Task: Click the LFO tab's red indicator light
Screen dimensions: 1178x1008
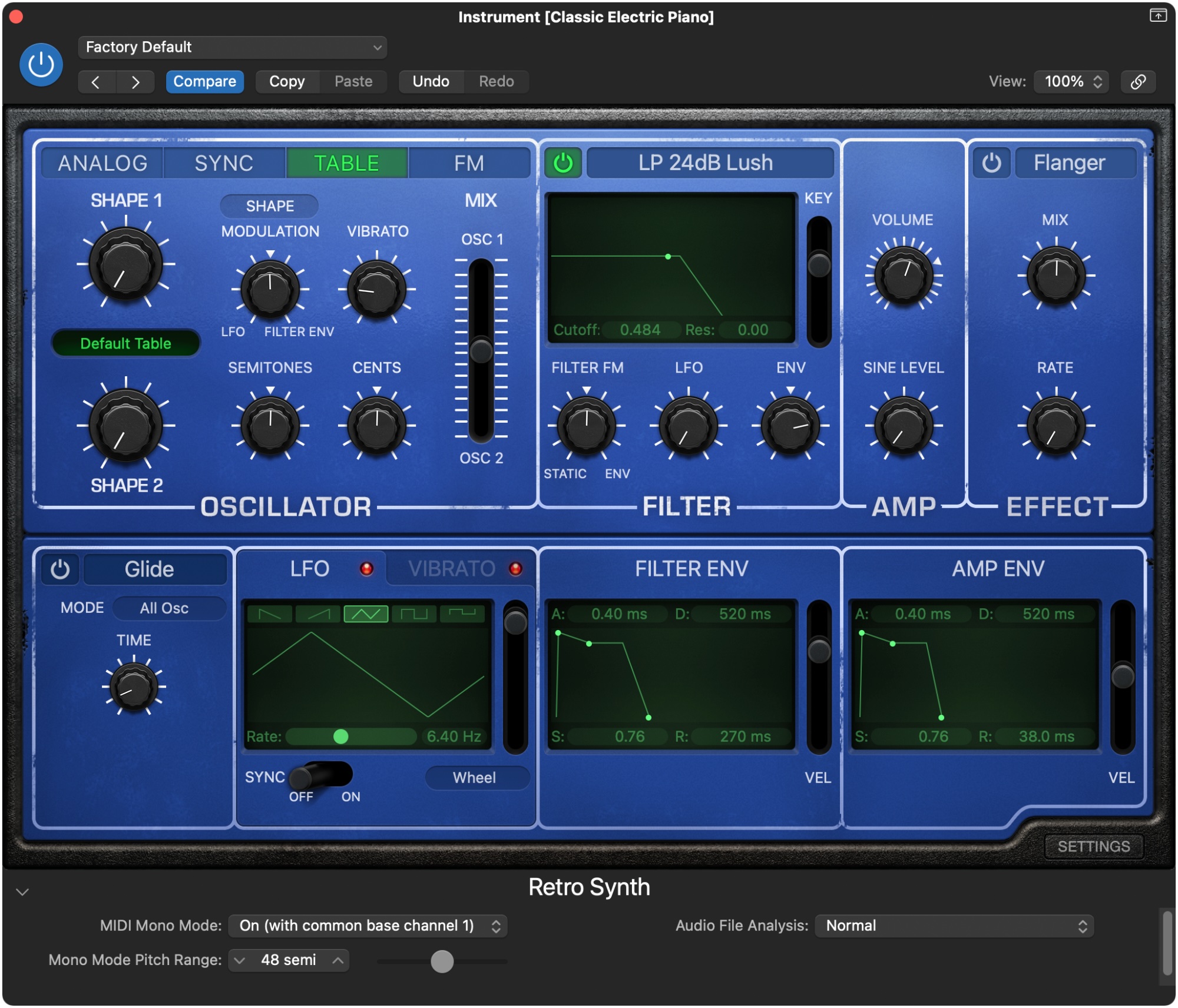Action: [x=366, y=569]
